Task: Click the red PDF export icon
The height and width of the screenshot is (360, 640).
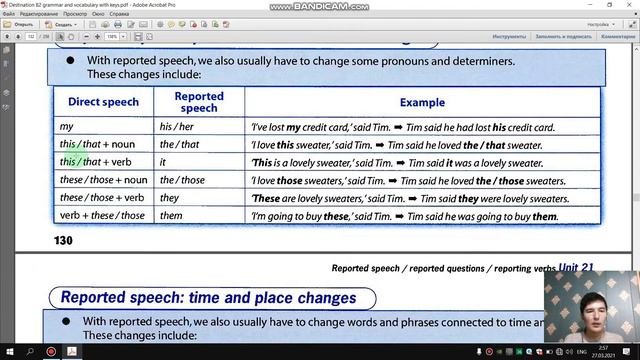Action: (193, 24)
